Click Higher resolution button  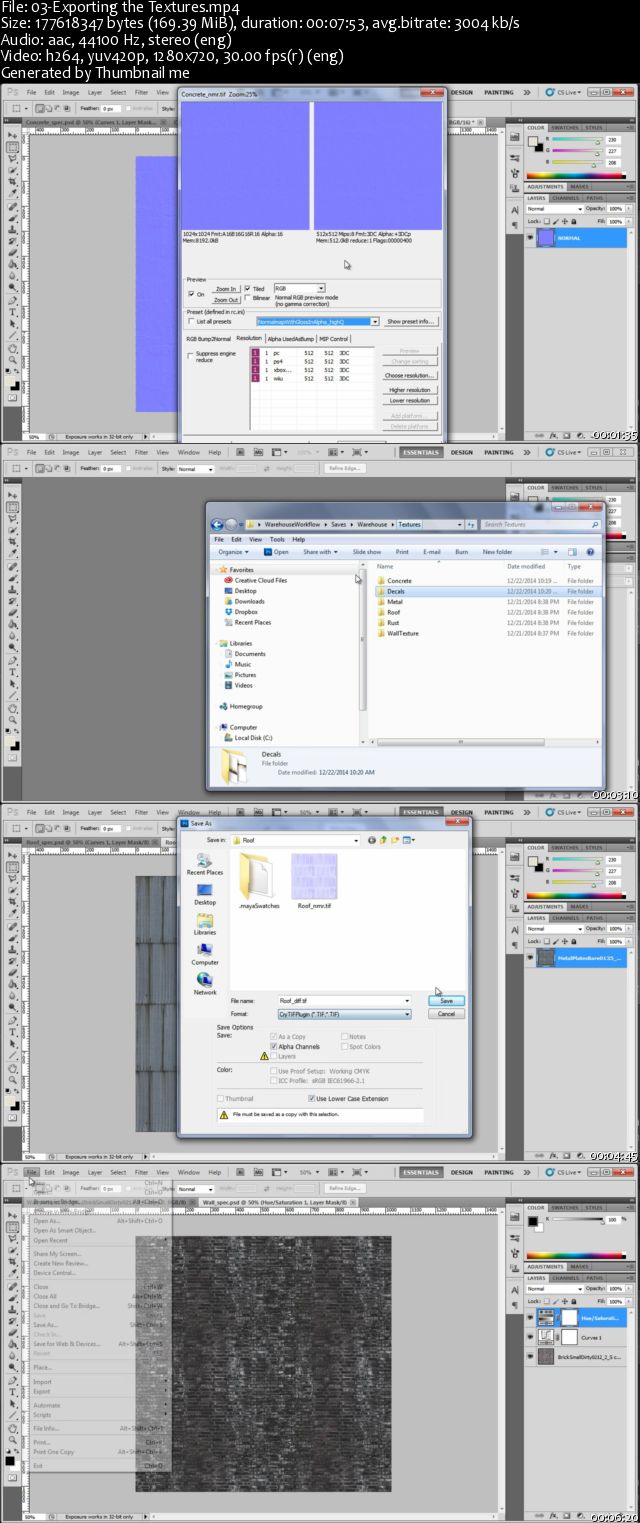[x=410, y=390]
